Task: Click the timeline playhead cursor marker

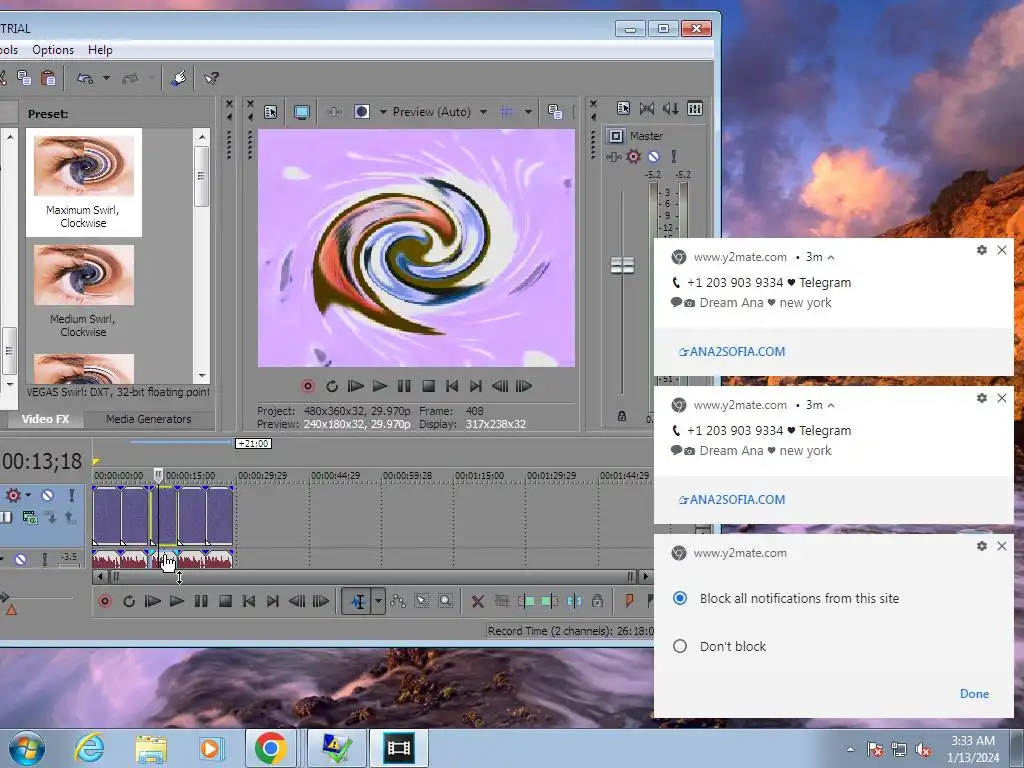Action: (158, 475)
